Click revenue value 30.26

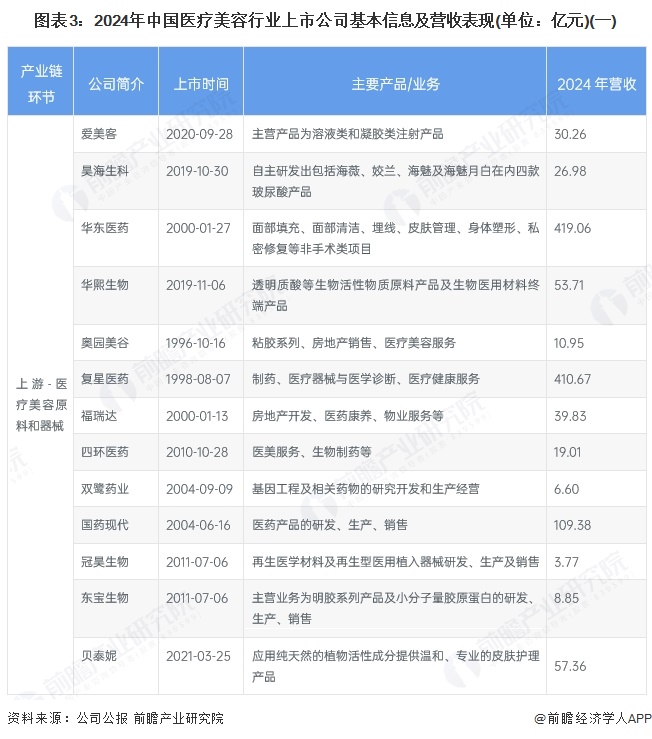pyautogui.click(x=570, y=134)
